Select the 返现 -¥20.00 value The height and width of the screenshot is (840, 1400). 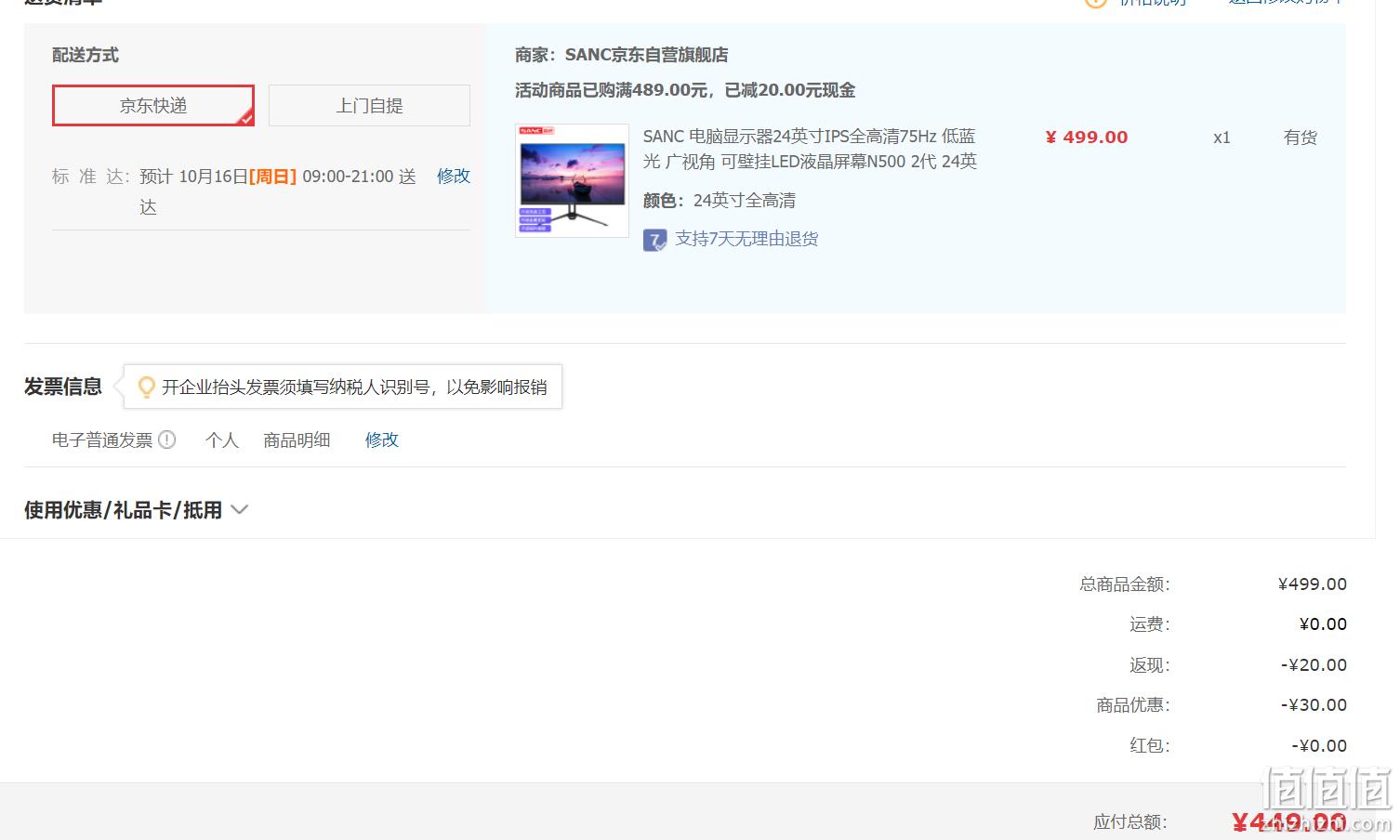click(x=1314, y=665)
